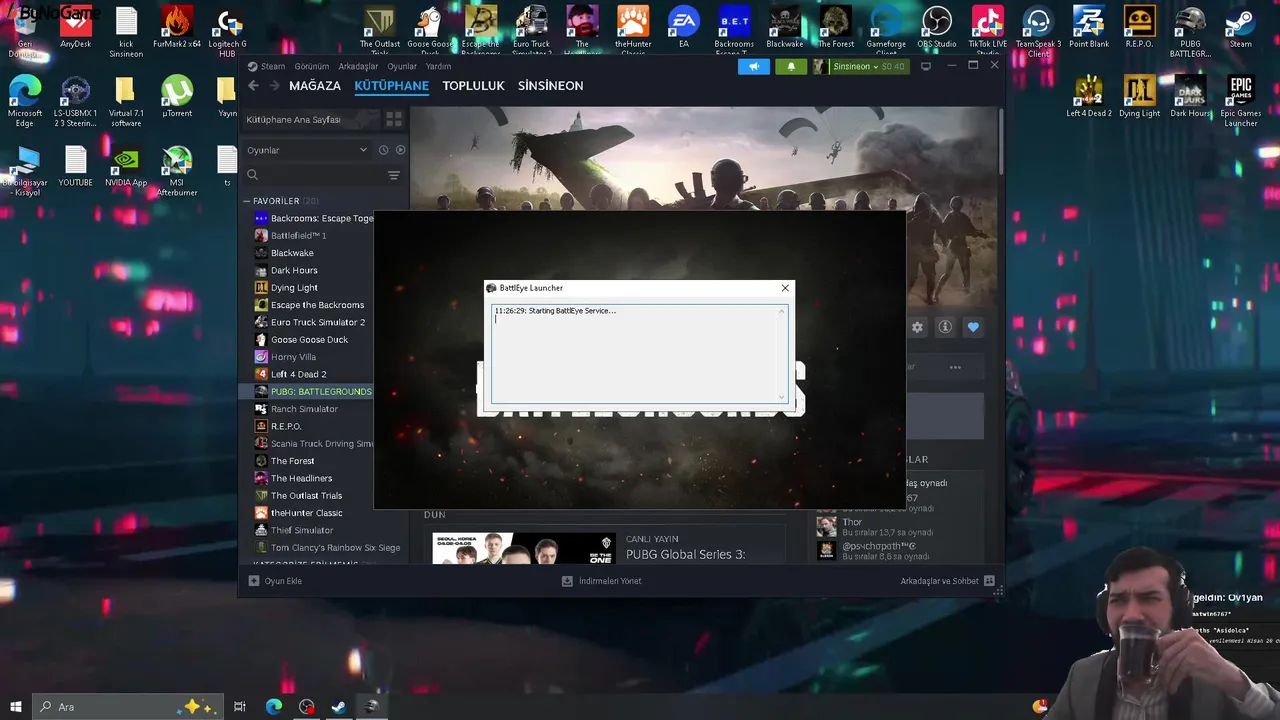Open OBS Studio desktop shortcut
This screenshot has height=720, width=1280.
(937, 28)
